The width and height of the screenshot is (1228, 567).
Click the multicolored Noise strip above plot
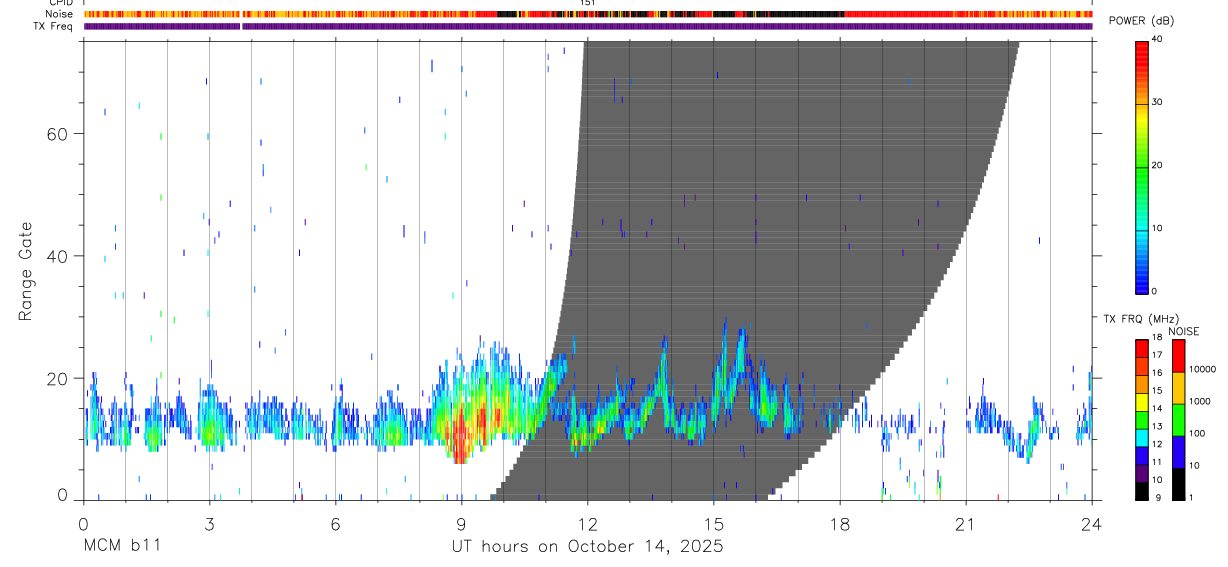click(588, 14)
